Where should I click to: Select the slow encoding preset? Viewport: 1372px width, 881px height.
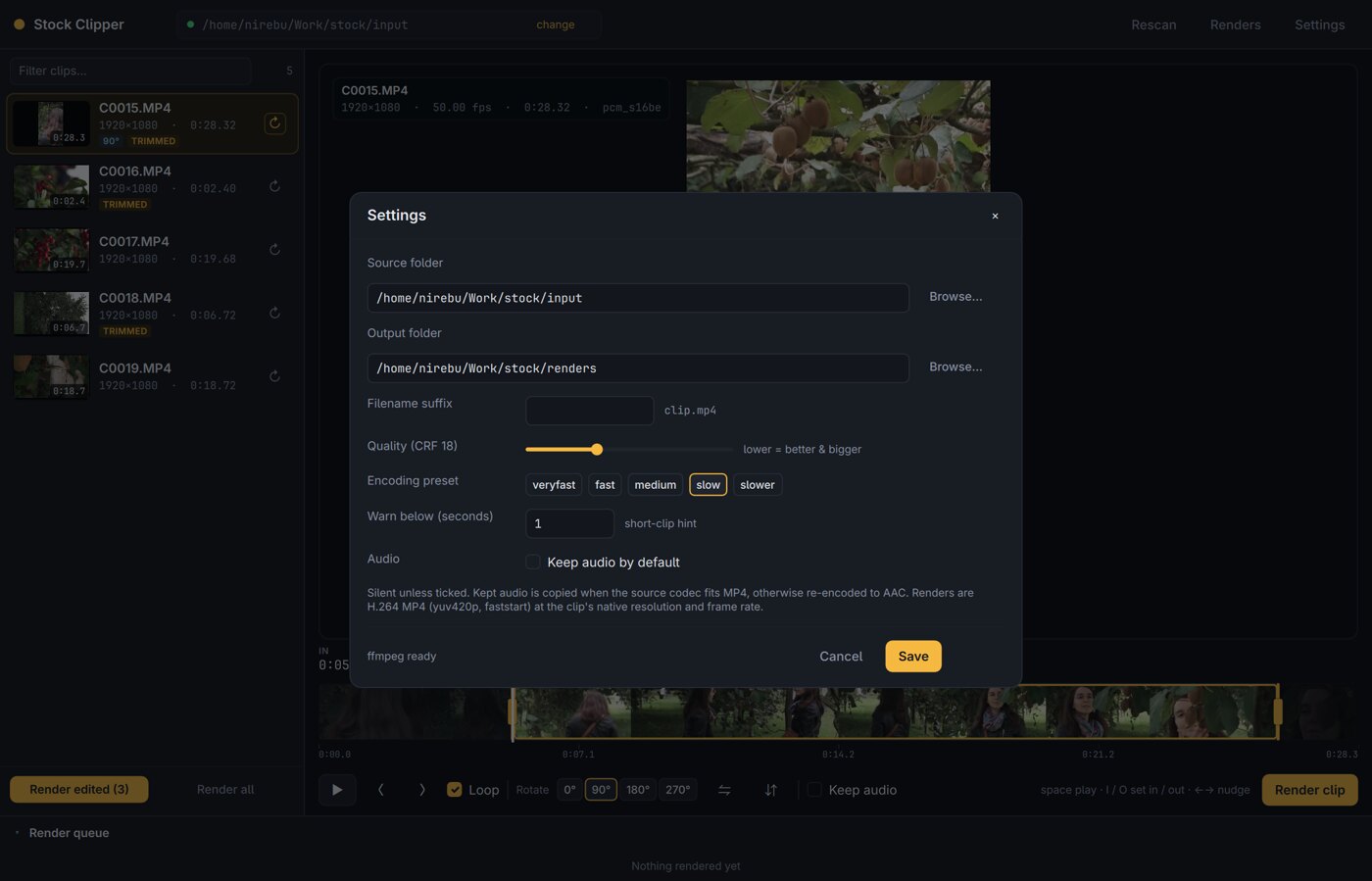[x=709, y=485]
